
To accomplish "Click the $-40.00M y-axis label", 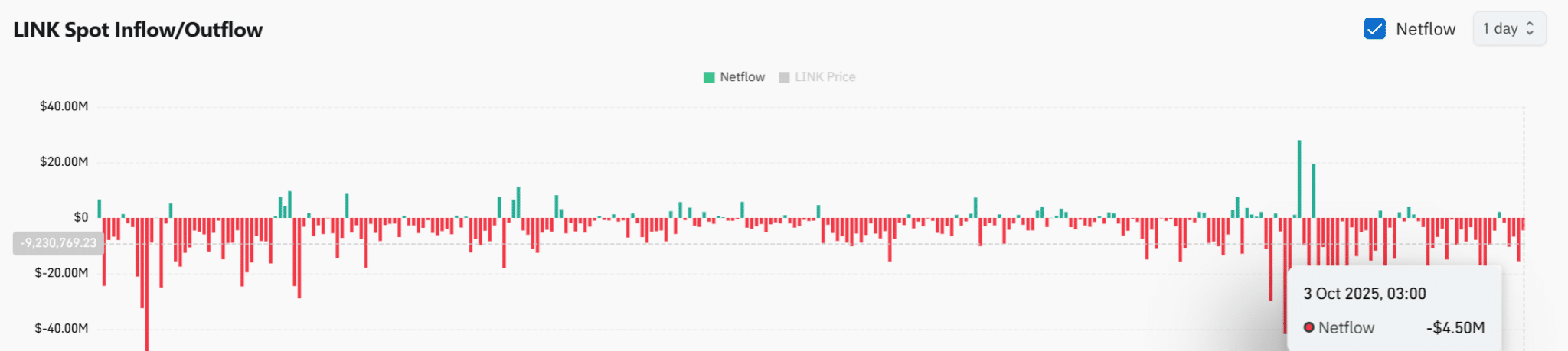I will 61,329.
